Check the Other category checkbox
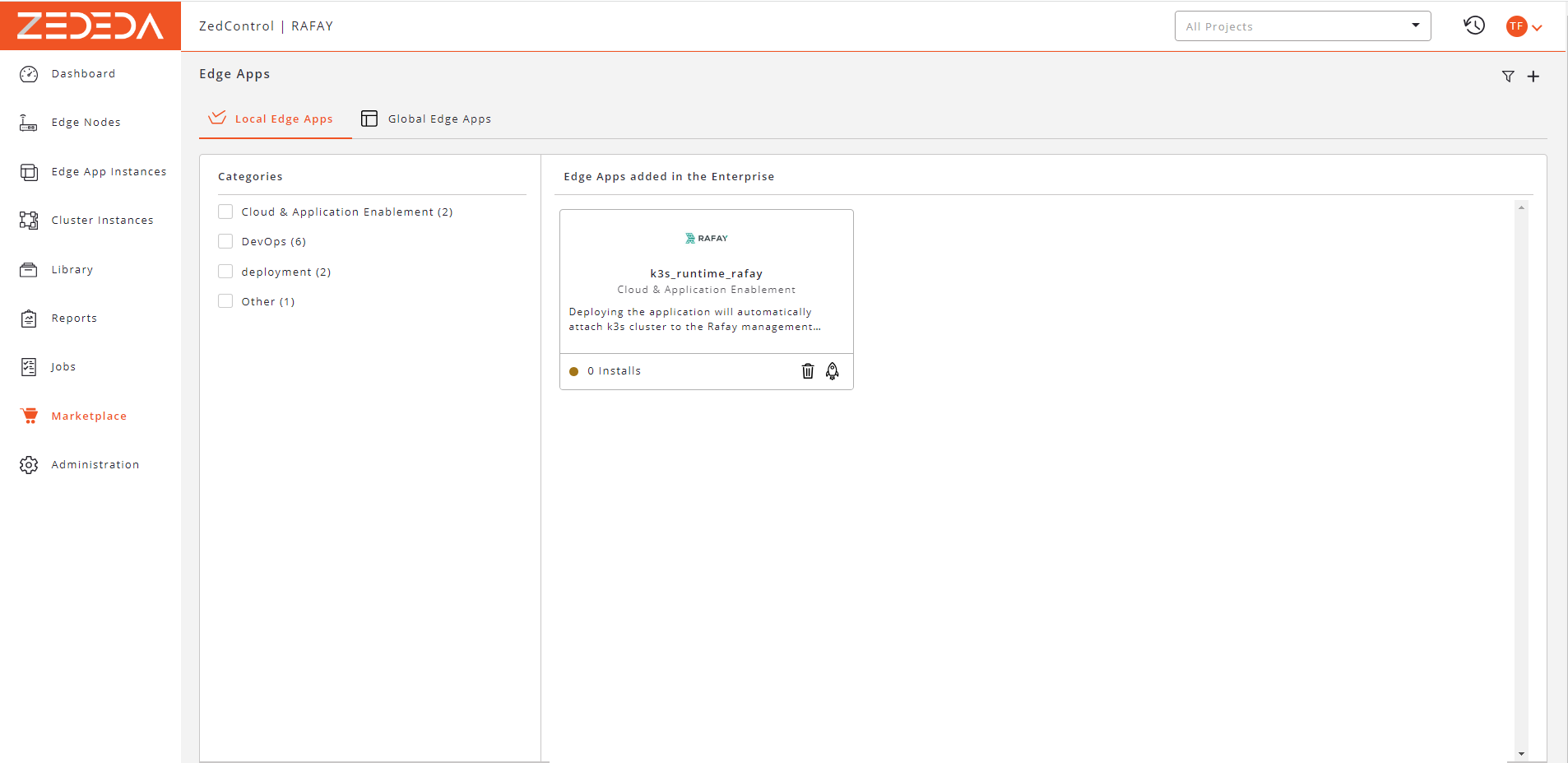This screenshot has width=1568, height=763. click(225, 301)
